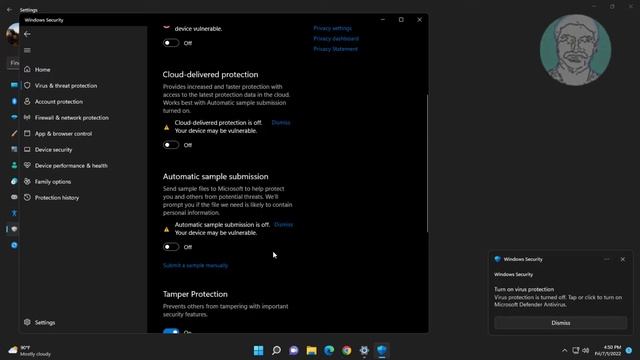The image size is (640, 360).
Task: Click the profile avatar picture on the desktop
Action: pos(575,50)
